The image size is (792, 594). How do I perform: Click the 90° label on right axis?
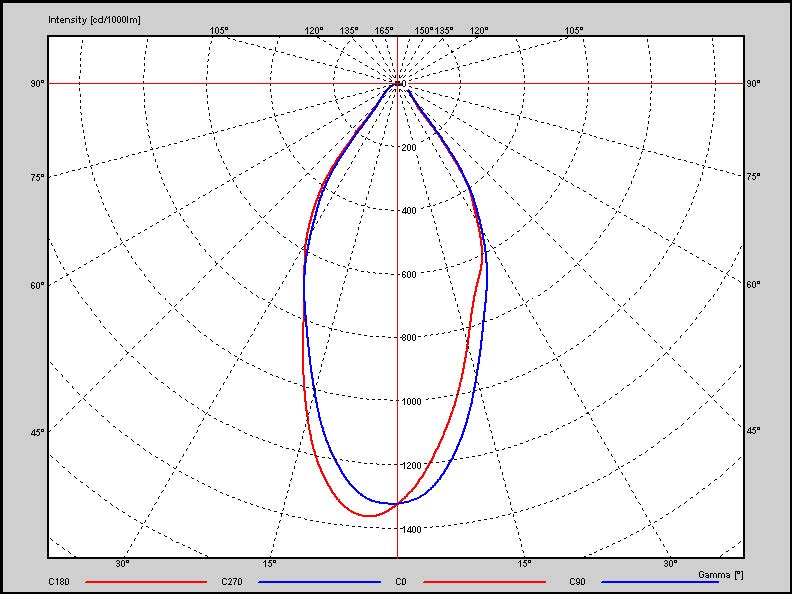(753, 83)
